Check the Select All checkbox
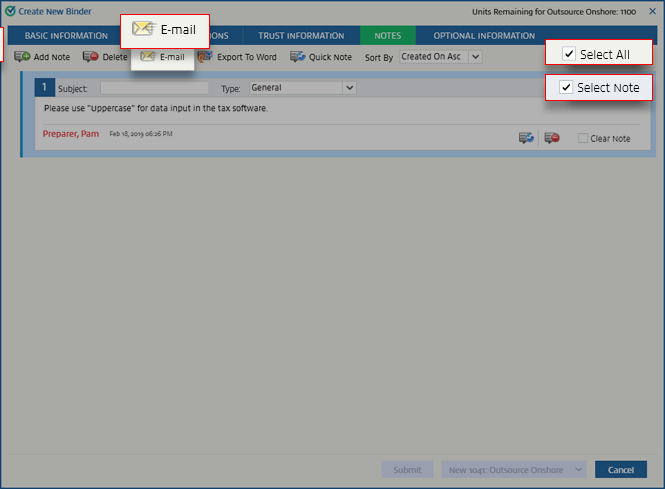 (x=568, y=54)
